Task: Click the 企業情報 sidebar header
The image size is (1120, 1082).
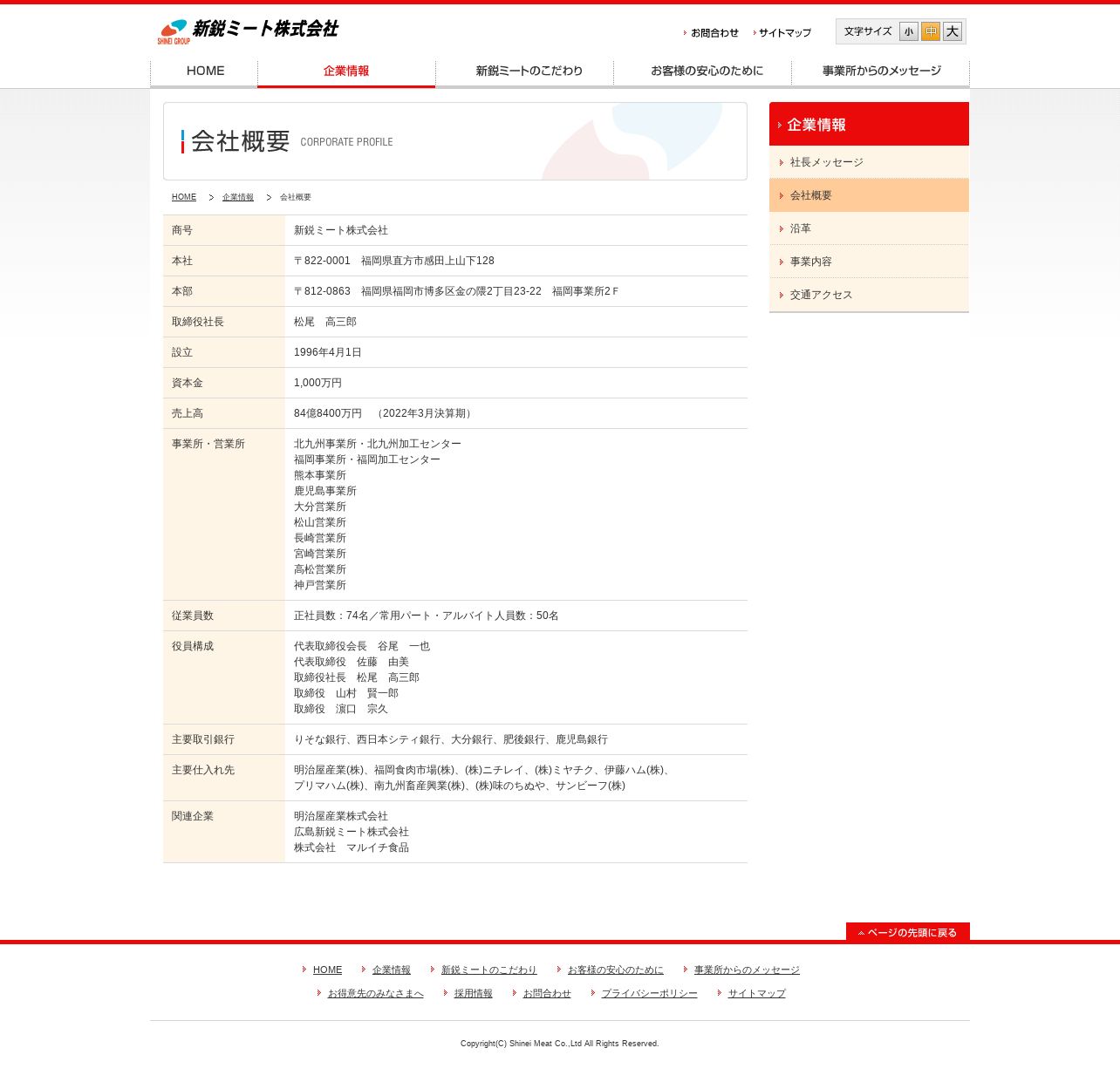Action: (x=869, y=124)
